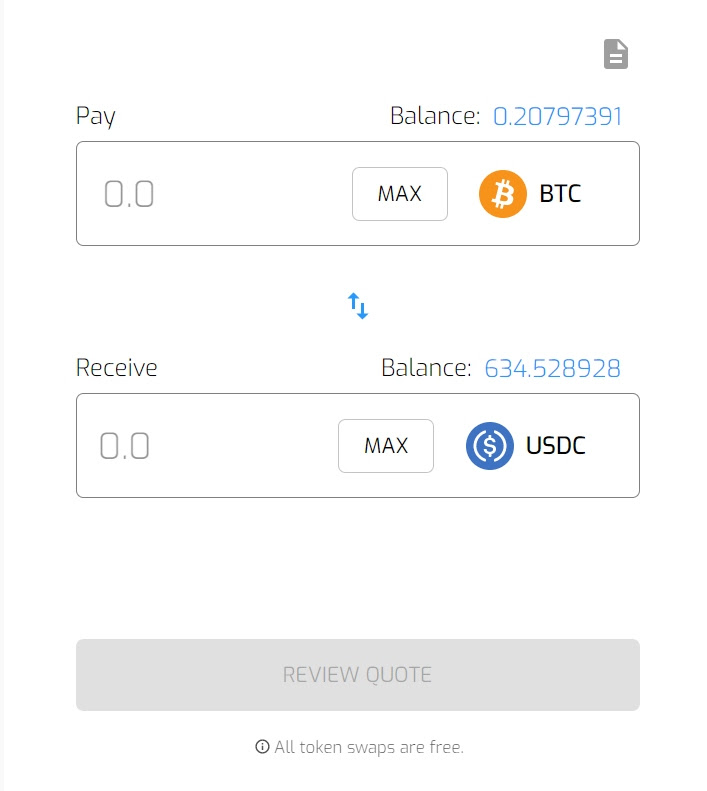This screenshot has height=791, width=707.
Task: Click the Pay section heading
Action: (x=96, y=116)
